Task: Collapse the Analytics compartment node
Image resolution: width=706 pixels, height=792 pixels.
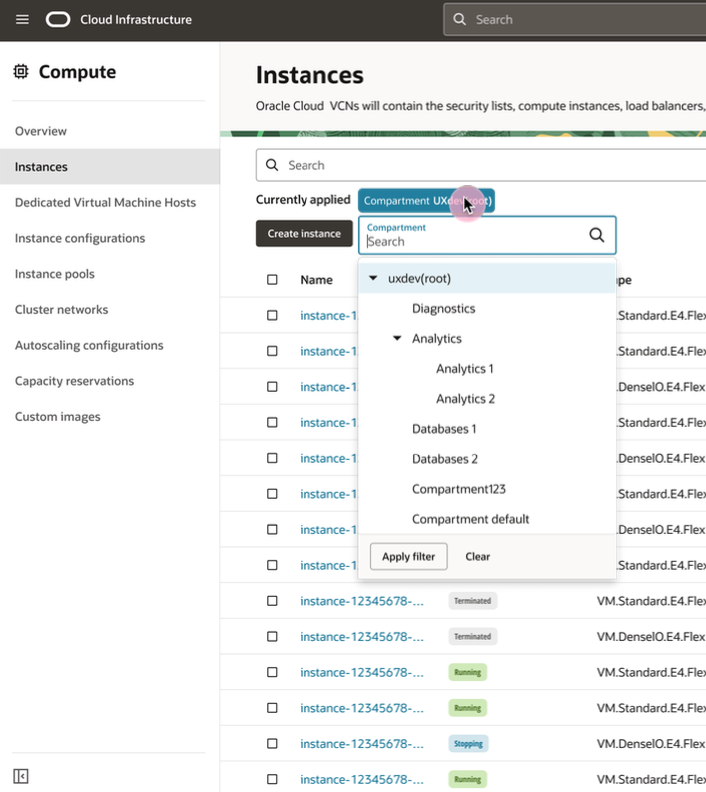Action: click(x=397, y=339)
